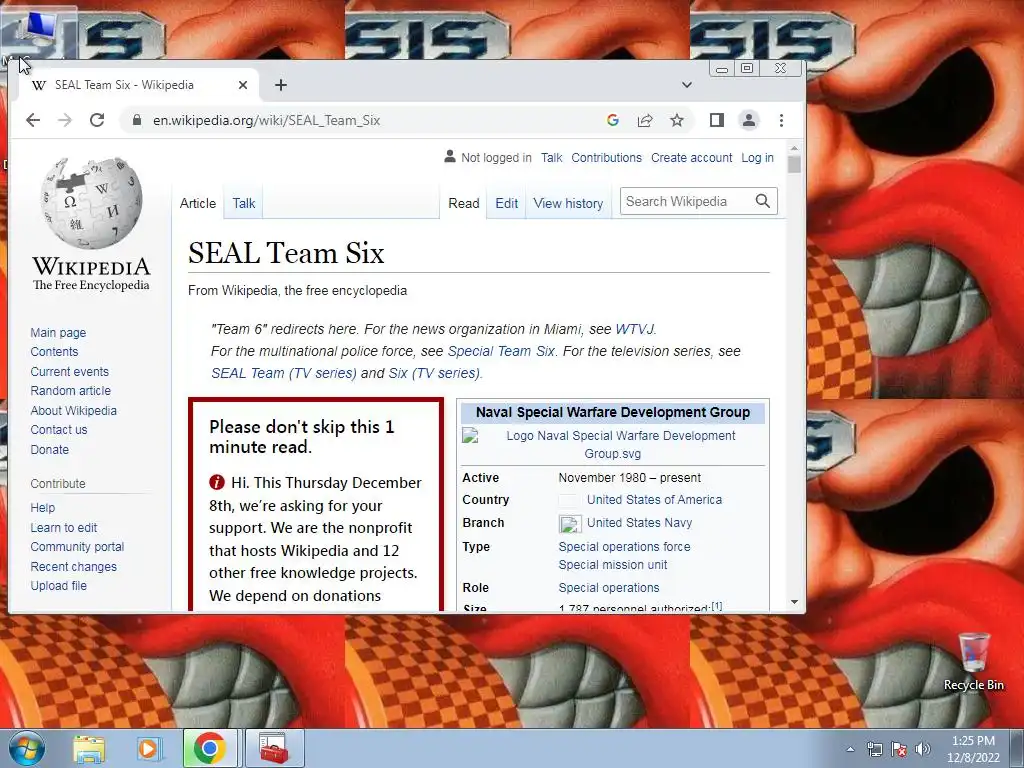Open Contributions link at top
This screenshot has height=768, width=1024.
coord(607,157)
